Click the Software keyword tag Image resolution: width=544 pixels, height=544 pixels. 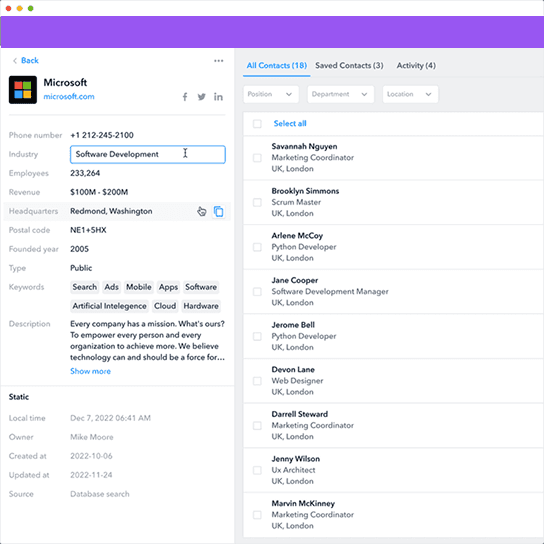(201, 287)
